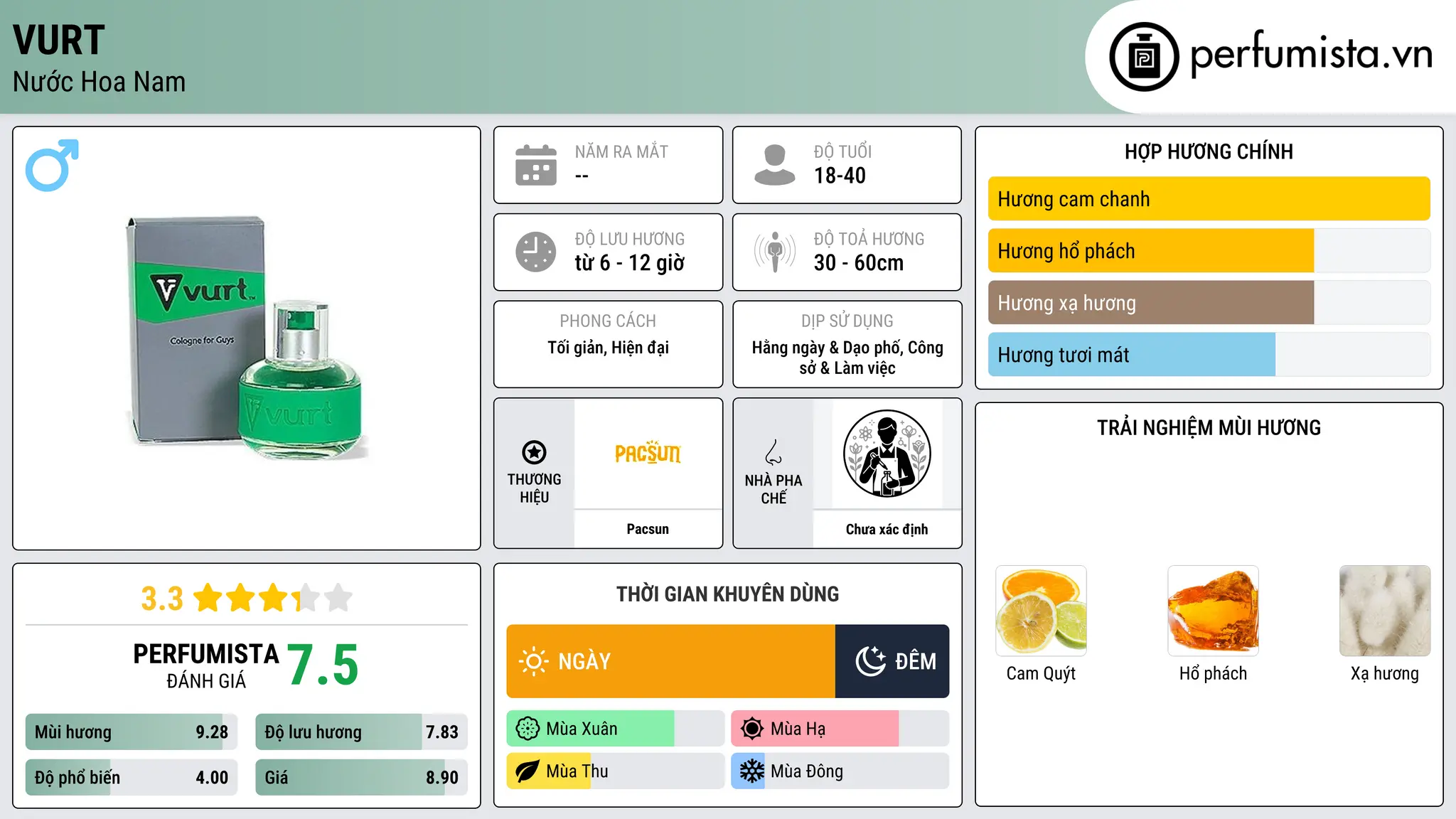
Task: Click the Độ phổ biến 4.00 score bar
Action: pos(132,778)
